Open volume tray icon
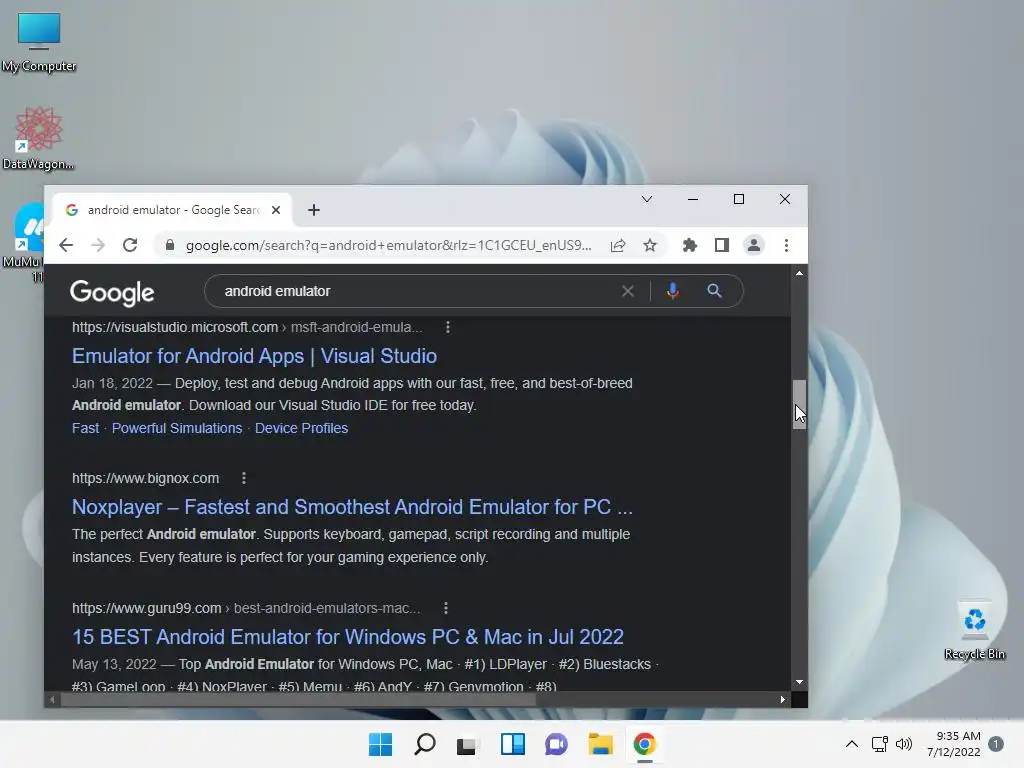1024x768 pixels. (904, 744)
